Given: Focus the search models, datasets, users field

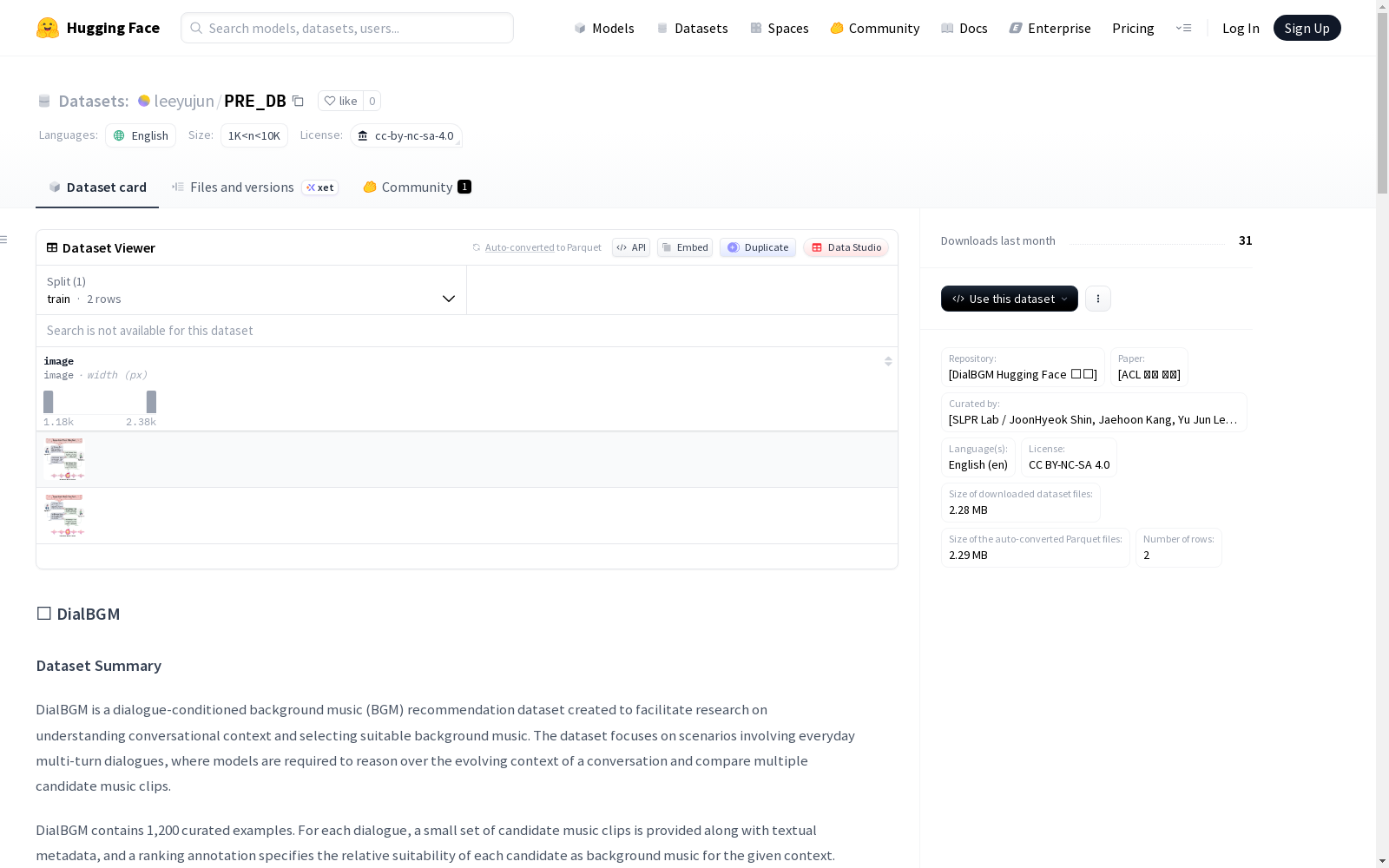Looking at the screenshot, I should [x=347, y=28].
